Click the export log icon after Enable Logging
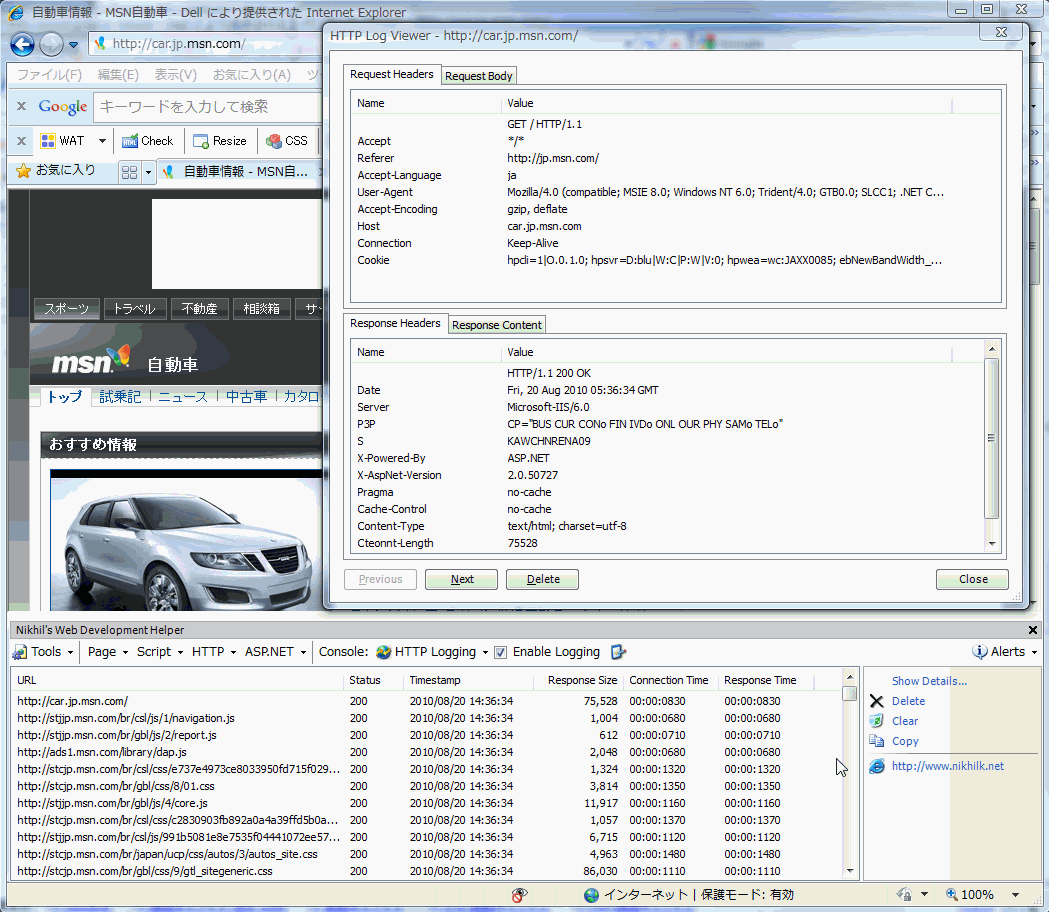The image size is (1049, 912). (x=618, y=652)
